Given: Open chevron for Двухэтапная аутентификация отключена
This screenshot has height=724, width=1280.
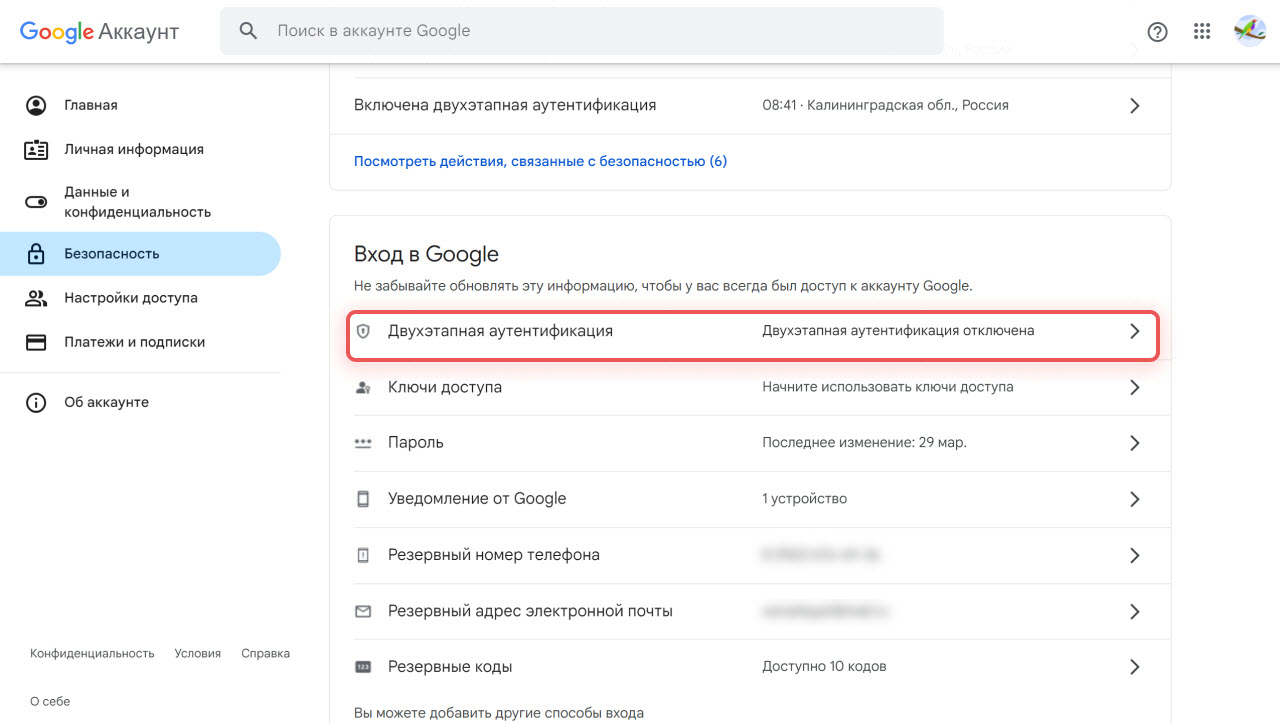Looking at the screenshot, I should point(1134,331).
